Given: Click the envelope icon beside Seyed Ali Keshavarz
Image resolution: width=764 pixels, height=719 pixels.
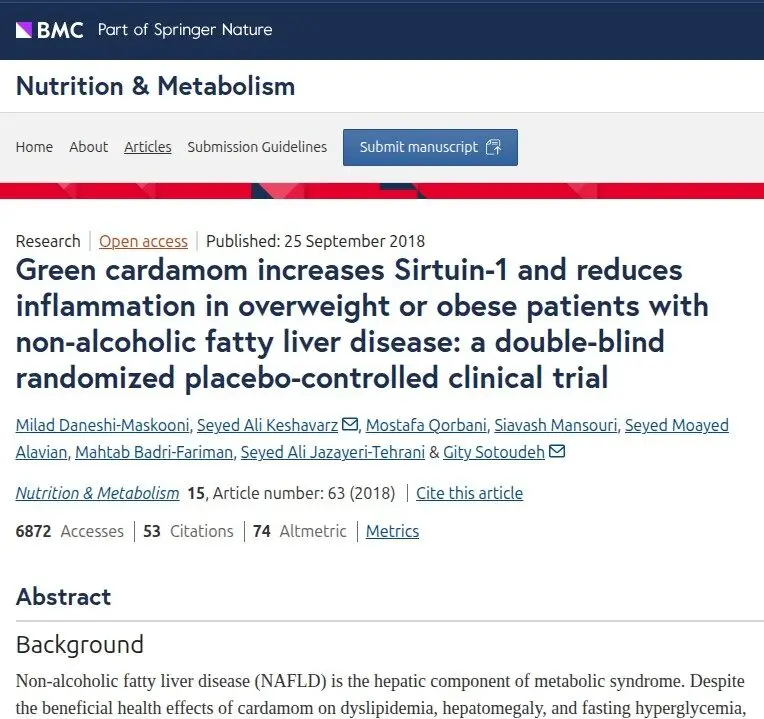Looking at the screenshot, I should tap(350, 424).
